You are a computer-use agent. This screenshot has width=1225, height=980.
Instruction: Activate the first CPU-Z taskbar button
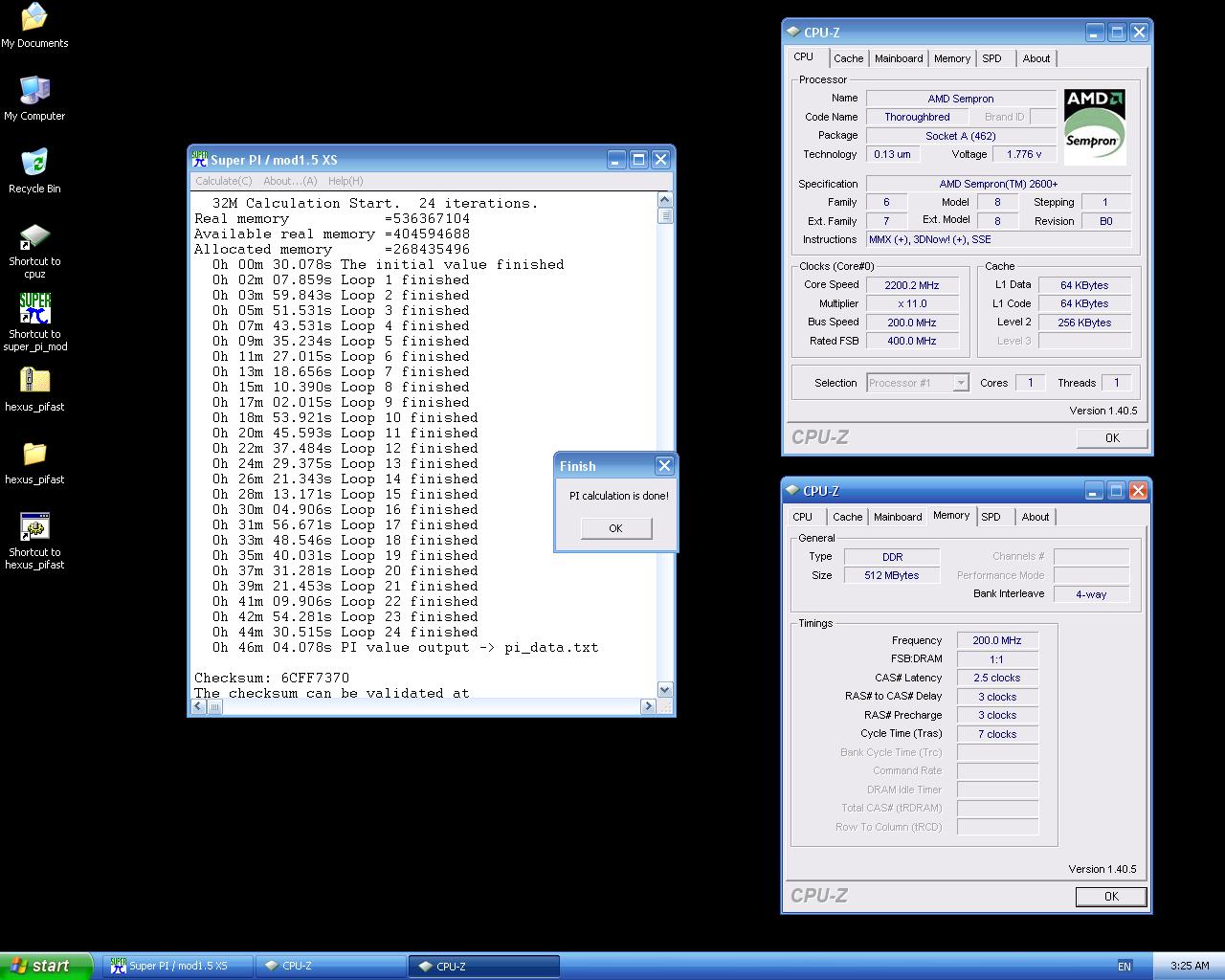pos(331,967)
